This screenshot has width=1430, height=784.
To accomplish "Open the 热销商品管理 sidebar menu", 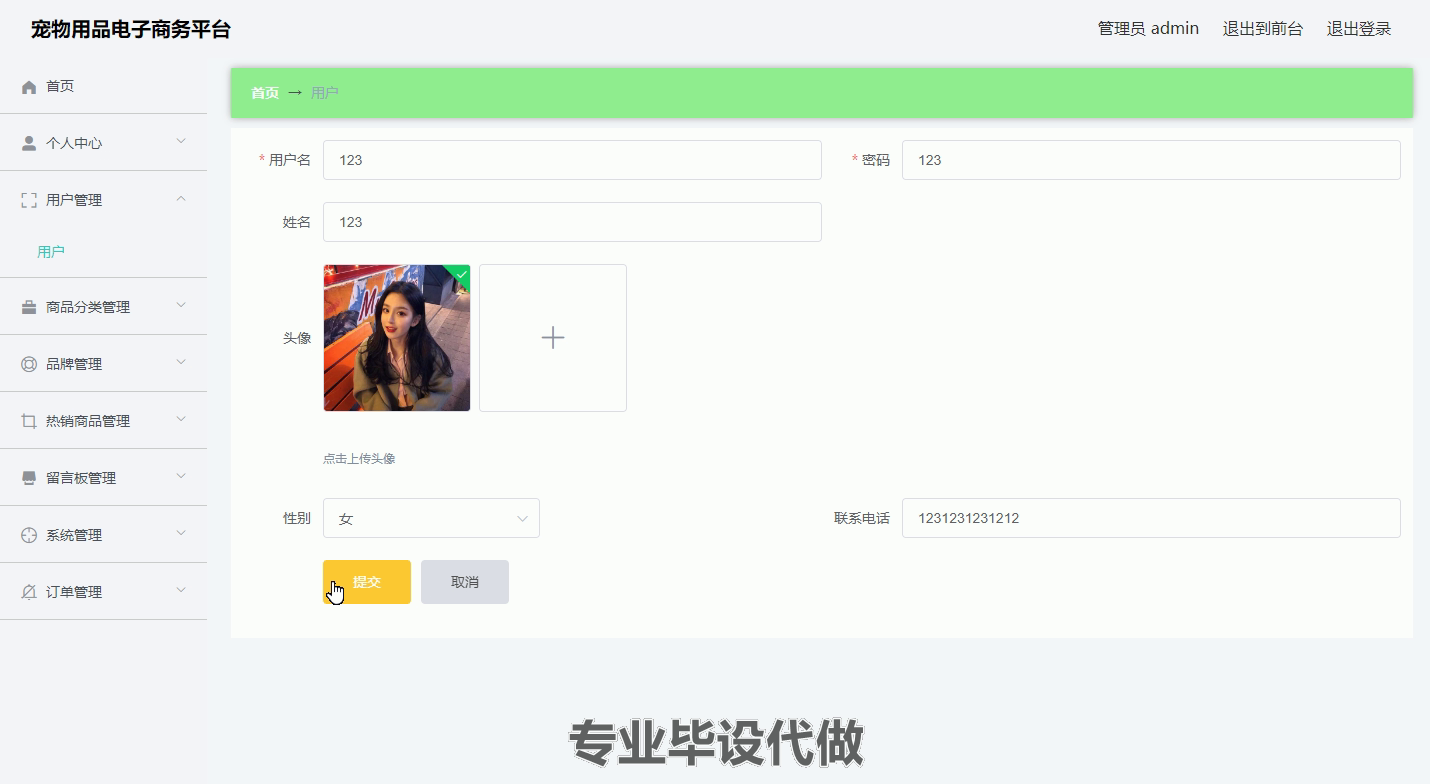I will pos(103,421).
